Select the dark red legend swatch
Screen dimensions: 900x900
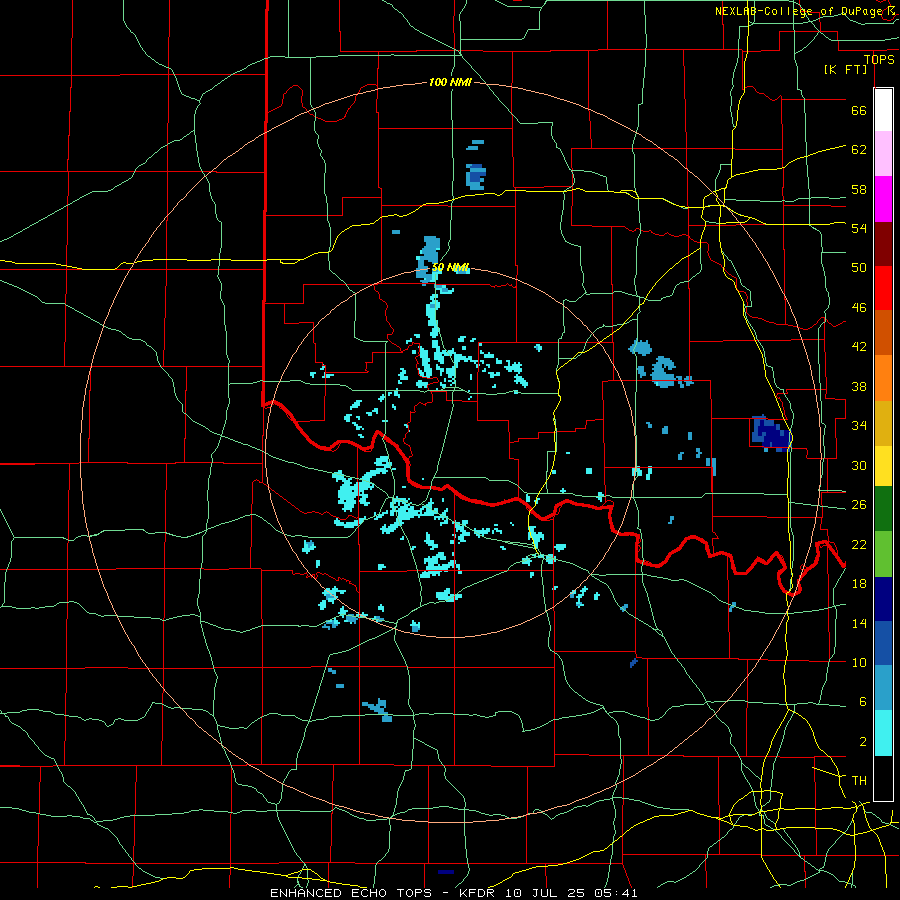click(883, 243)
